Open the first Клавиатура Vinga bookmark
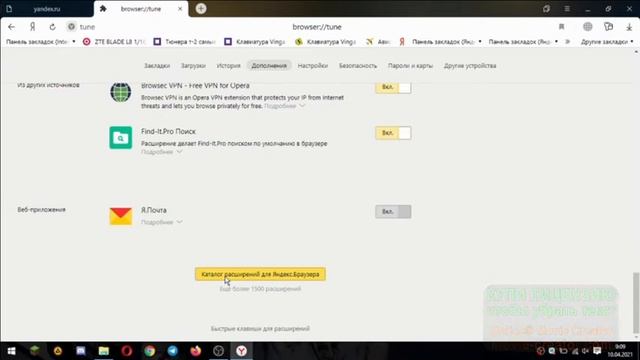 pos(256,42)
